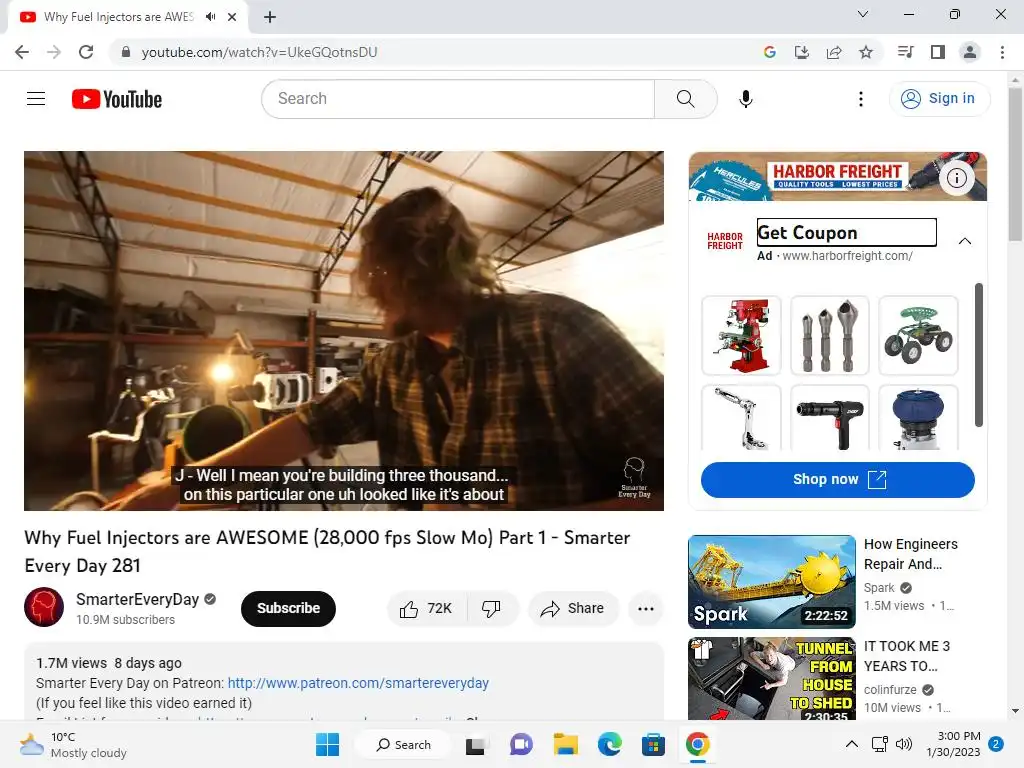Image resolution: width=1024 pixels, height=768 pixels.
Task: Click the video player to pause
Action: pos(344,330)
